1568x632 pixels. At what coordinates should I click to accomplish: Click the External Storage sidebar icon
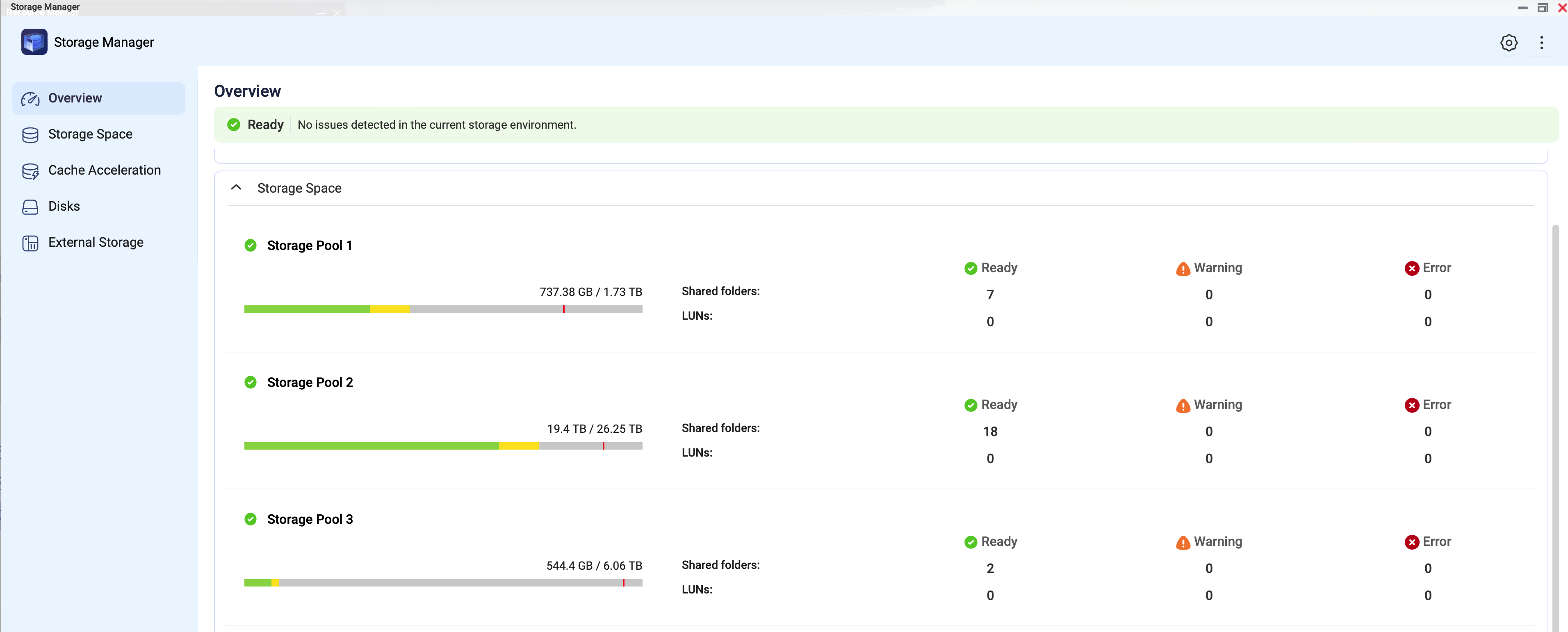pos(30,243)
